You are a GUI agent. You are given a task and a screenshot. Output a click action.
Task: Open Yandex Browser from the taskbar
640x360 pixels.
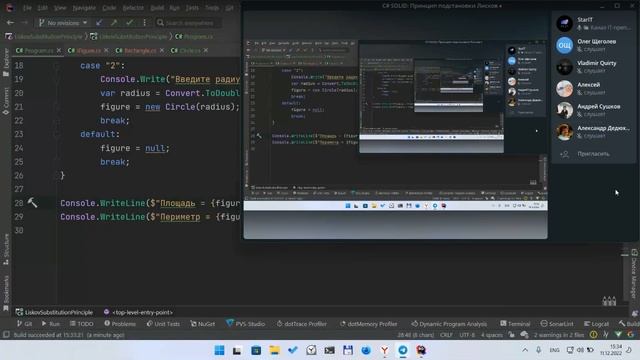coord(384,350)
